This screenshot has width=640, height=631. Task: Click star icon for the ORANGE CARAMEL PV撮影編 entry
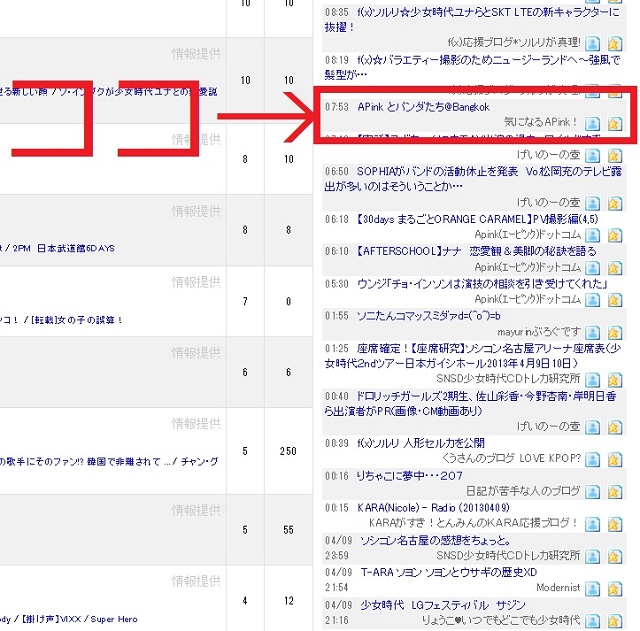(x=614, y=235)
